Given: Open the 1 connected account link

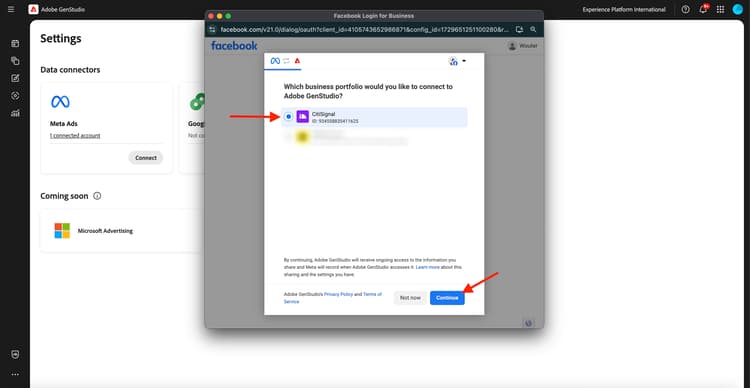Looking at the screenshot, I should click(x=75, y=136).
